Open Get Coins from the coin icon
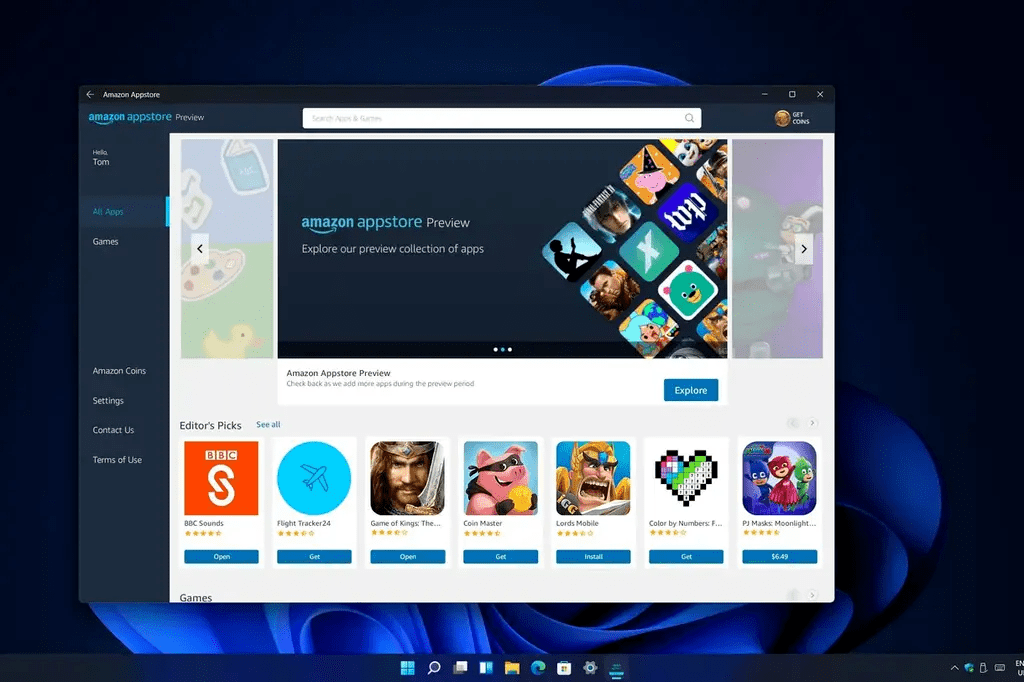This screenshot has width=1024, height=682. pyautogui.click(x=782, y=118)
